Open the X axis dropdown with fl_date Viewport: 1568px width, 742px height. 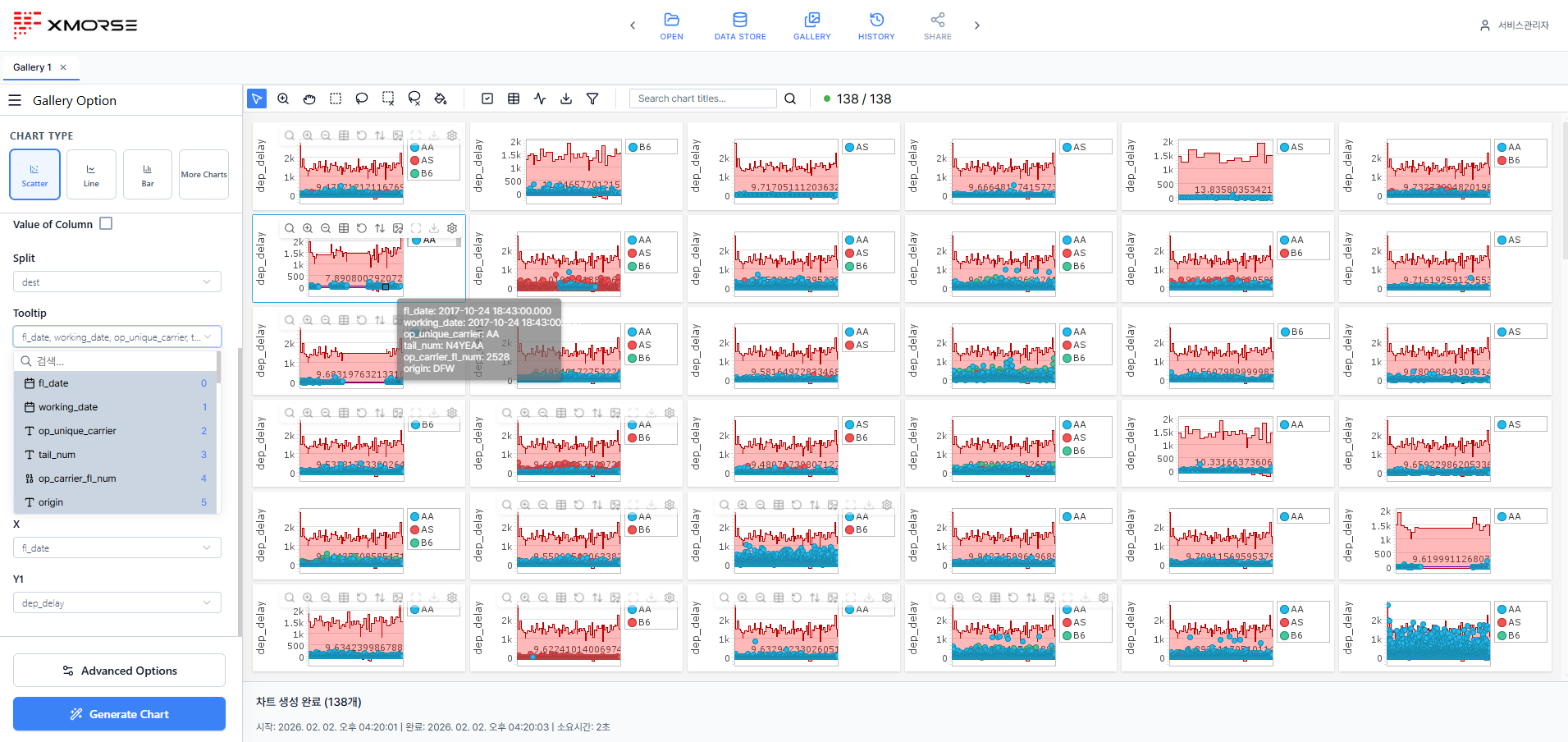click(x=117, y=547)
